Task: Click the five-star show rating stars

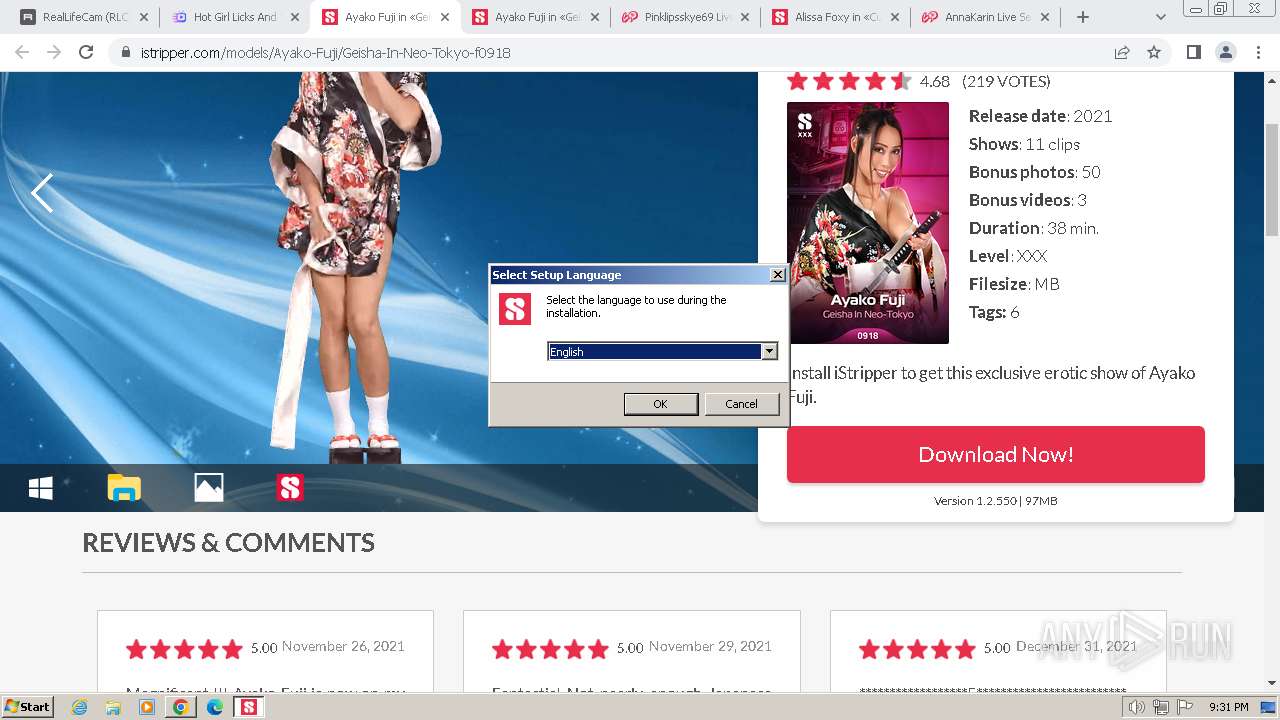Action: click(848, 81)
